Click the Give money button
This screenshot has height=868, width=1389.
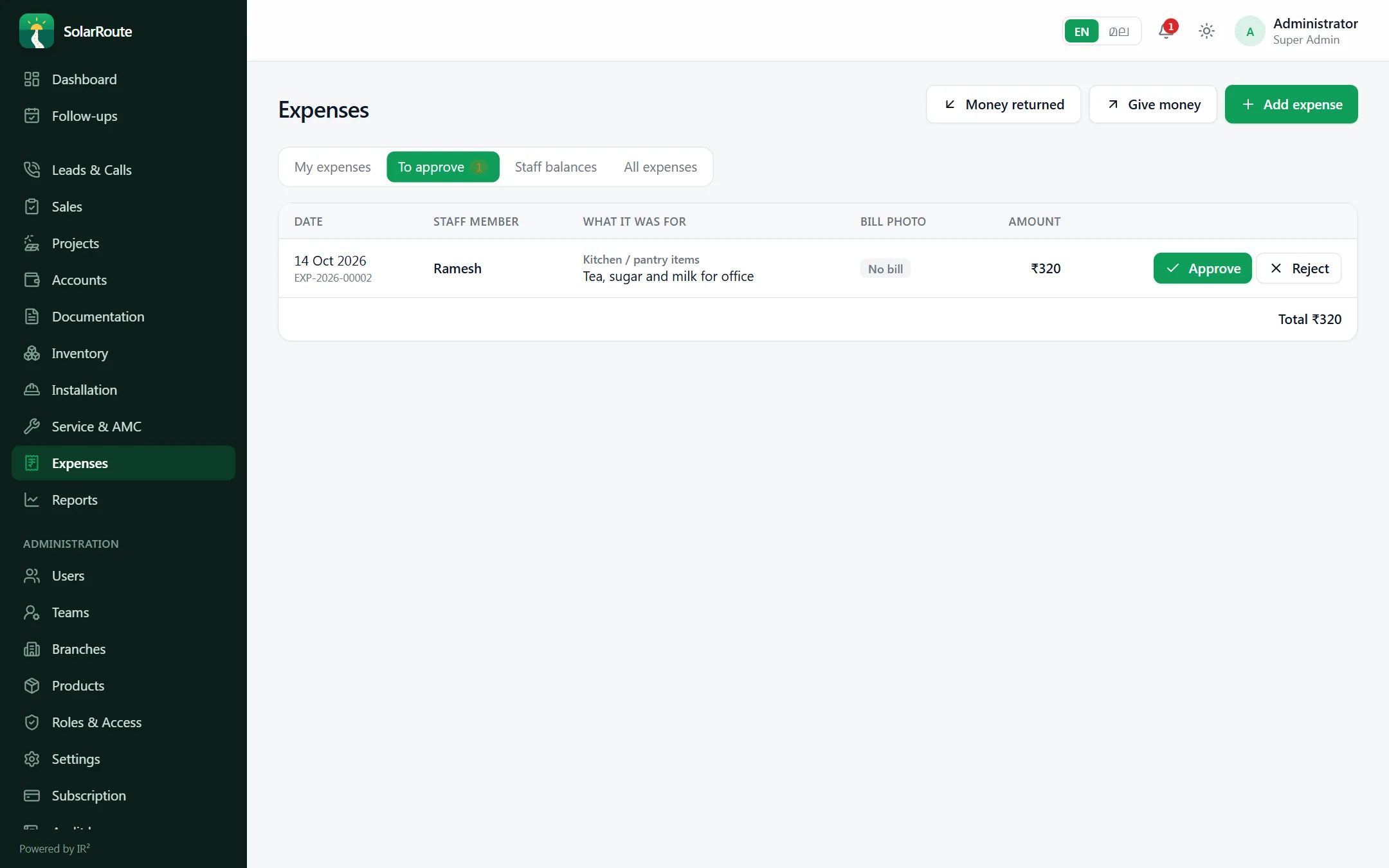coord(1153,104)
